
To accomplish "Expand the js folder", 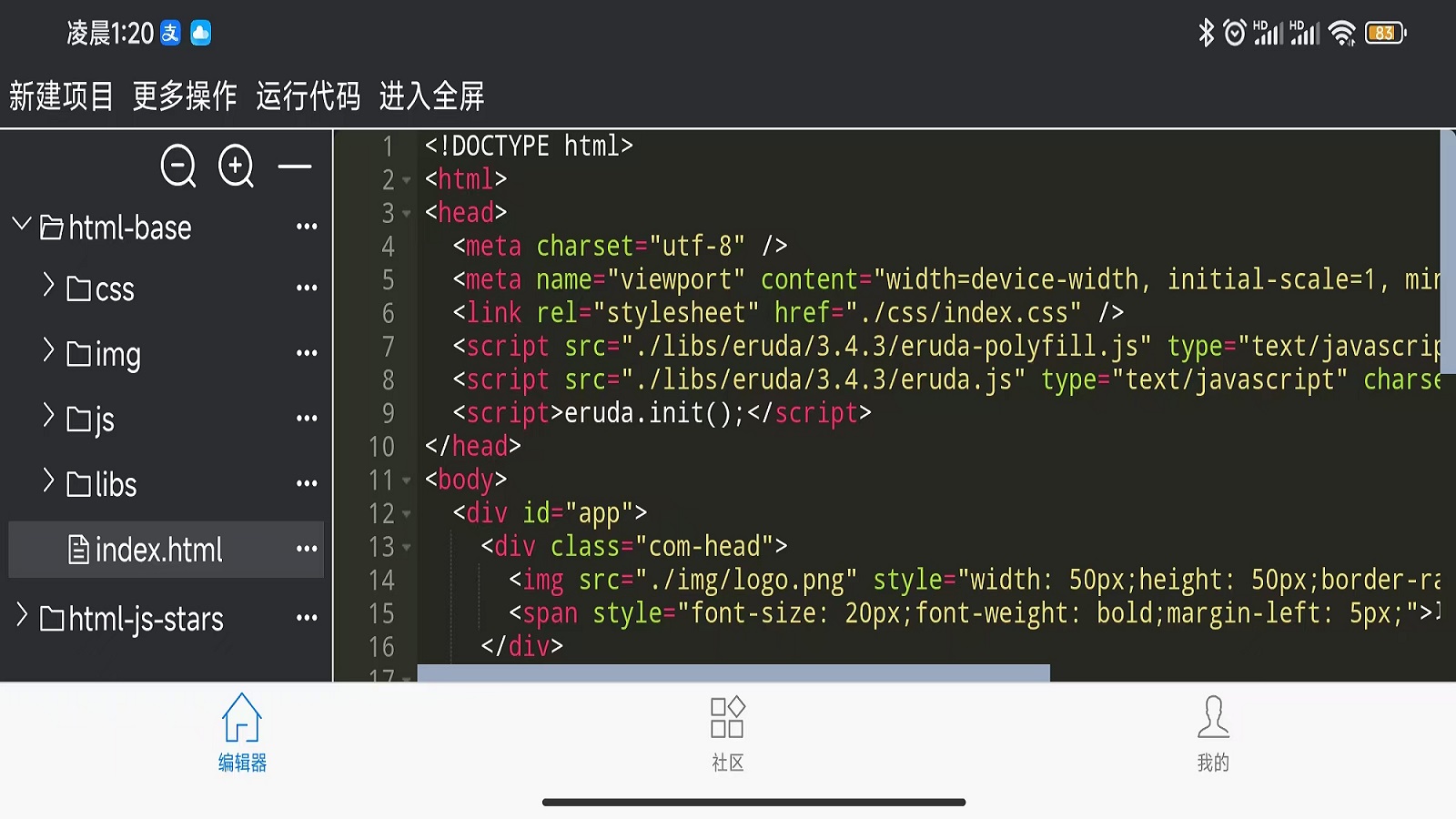I will [49, 416].
